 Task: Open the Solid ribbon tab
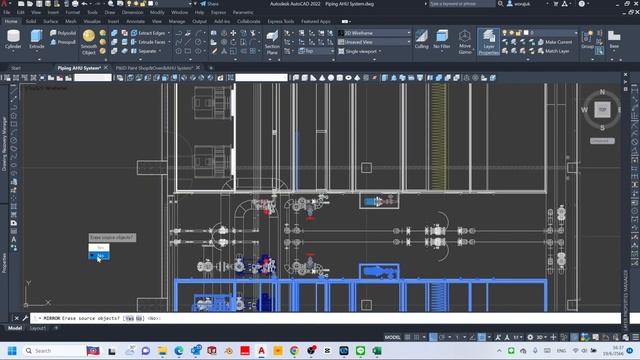31,21
